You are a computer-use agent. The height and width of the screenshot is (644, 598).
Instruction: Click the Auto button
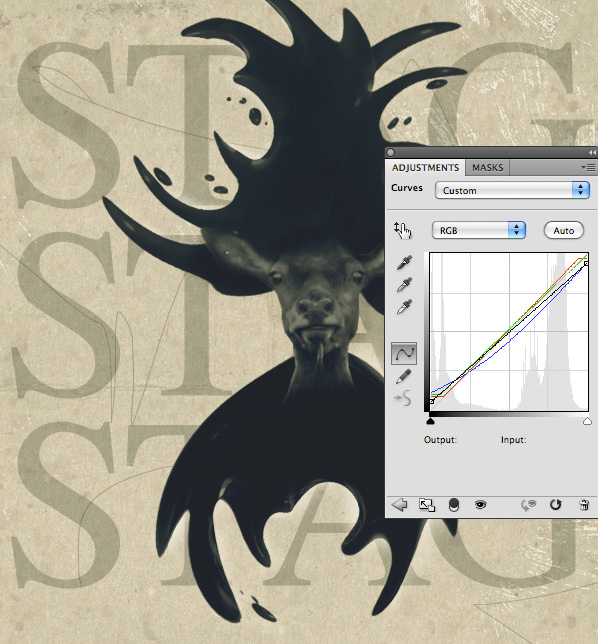(x=564, y=230)
